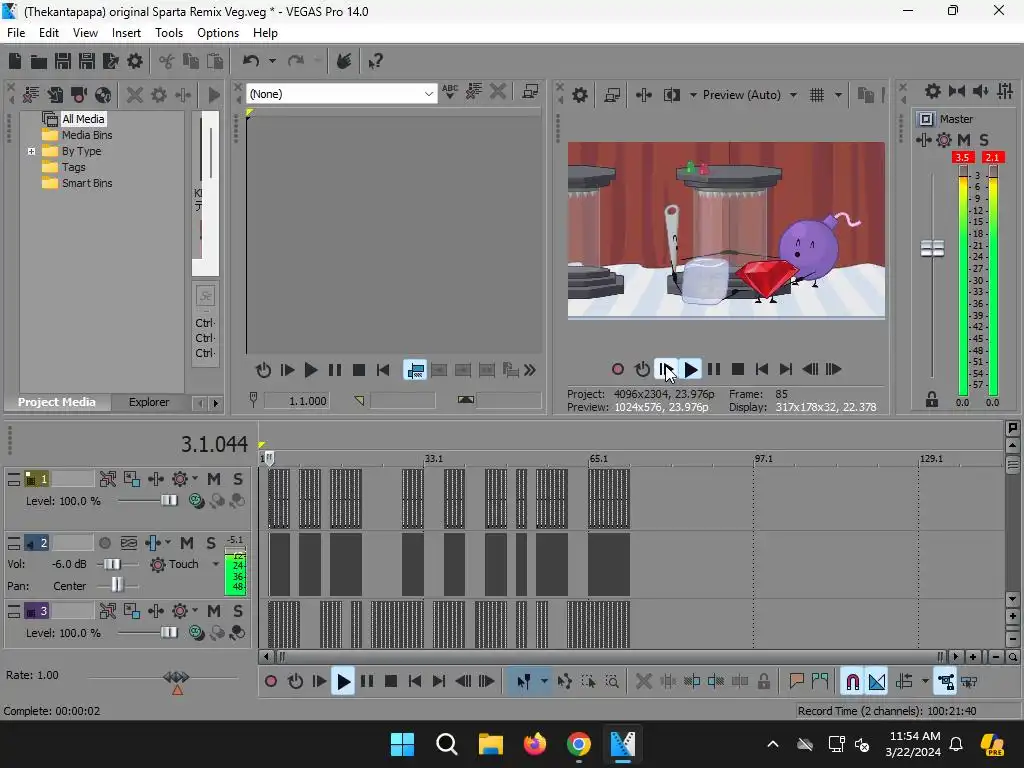Select the Project Media tab
Image resolution: width=1024 pixels, height=768 pixels.
click(57, 402)
